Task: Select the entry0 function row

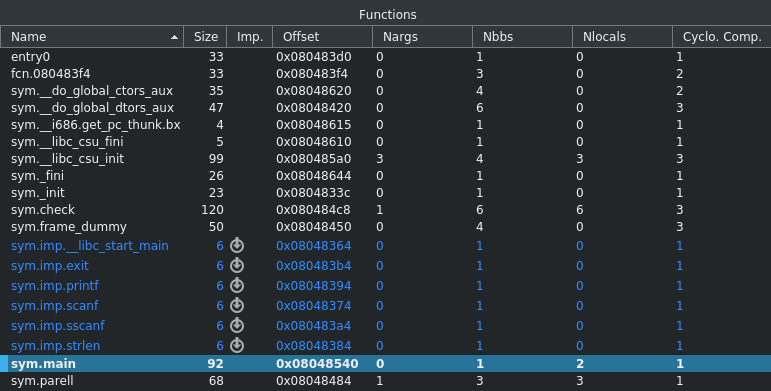Action: (386, 57)
